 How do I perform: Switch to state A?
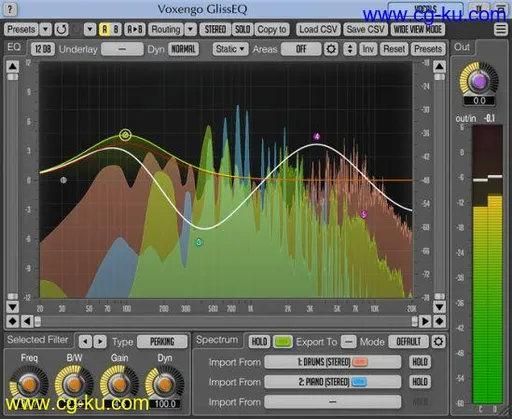pos(104,30)
